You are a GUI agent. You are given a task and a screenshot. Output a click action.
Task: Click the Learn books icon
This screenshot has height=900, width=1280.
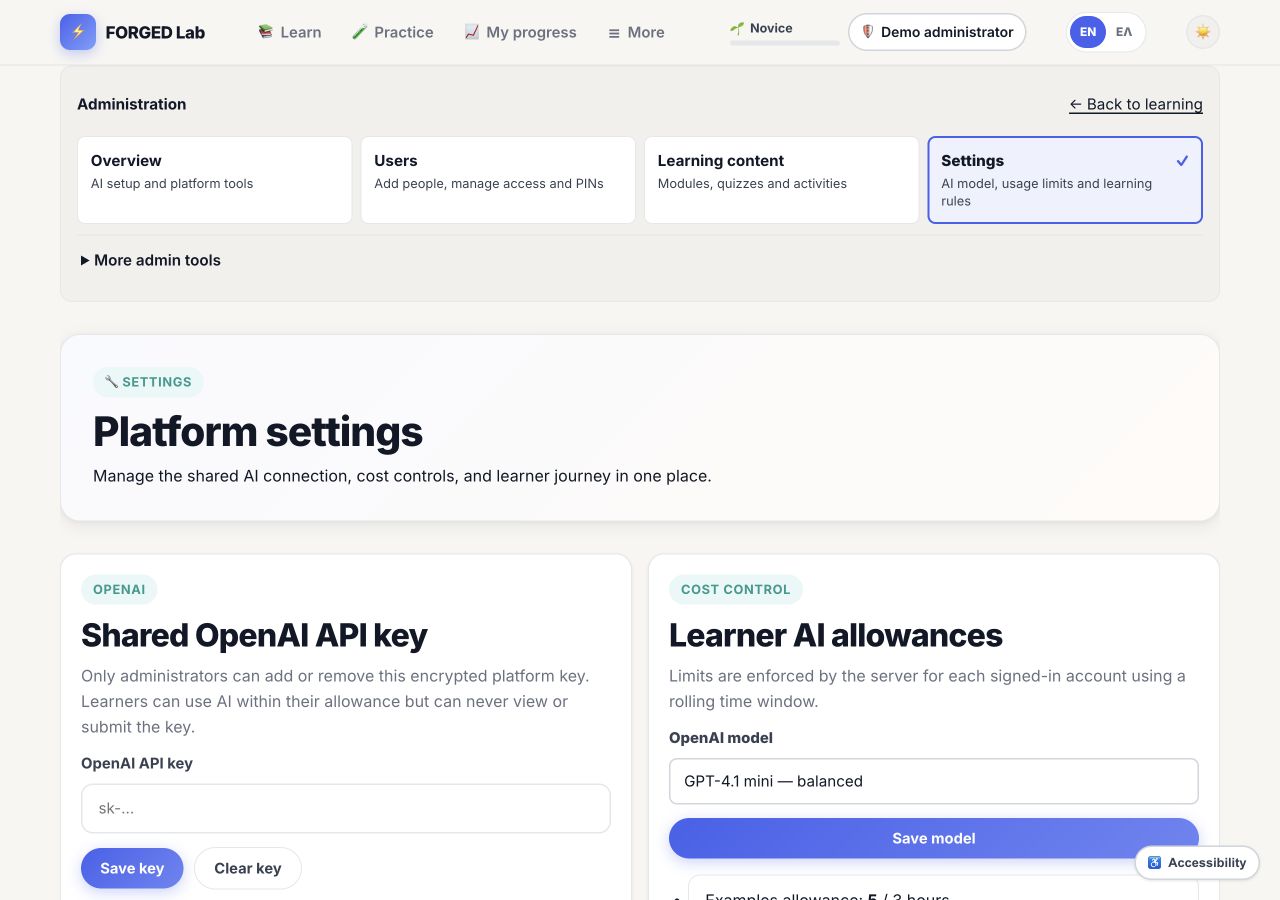coord(265,32)
